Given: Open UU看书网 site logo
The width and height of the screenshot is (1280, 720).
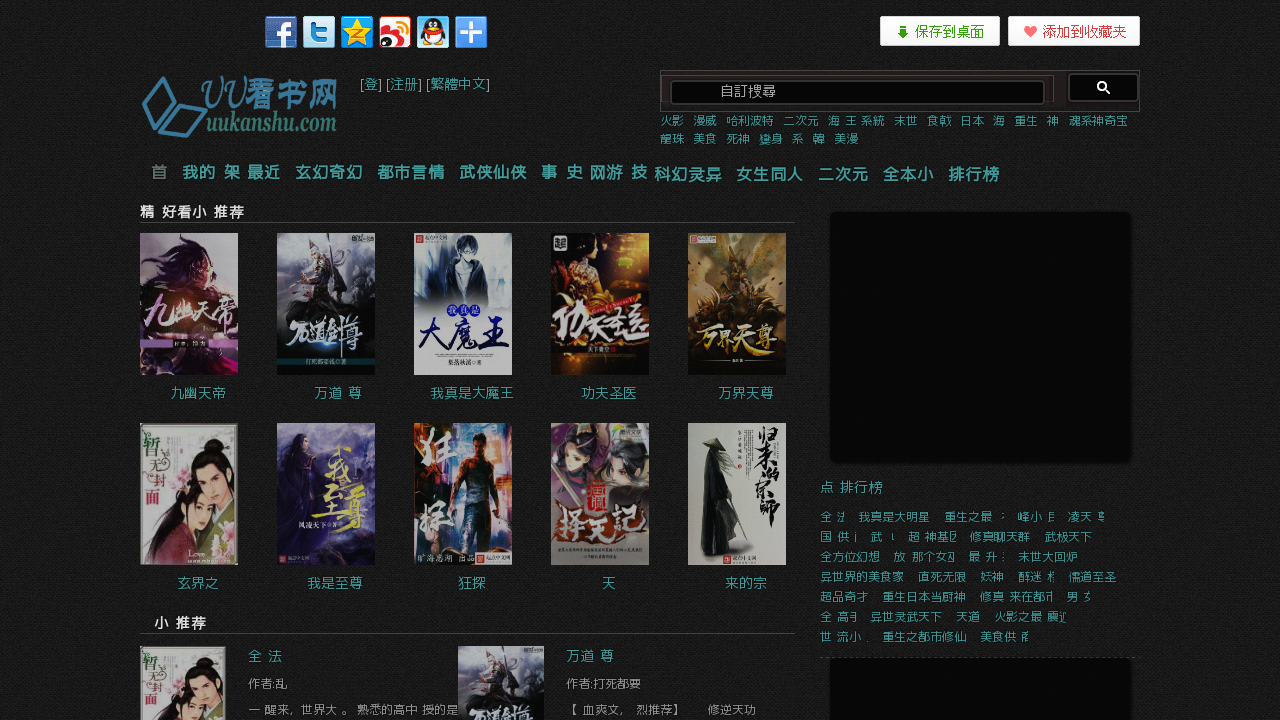Looking at the screenshot, I should click(x=239, y=106).
